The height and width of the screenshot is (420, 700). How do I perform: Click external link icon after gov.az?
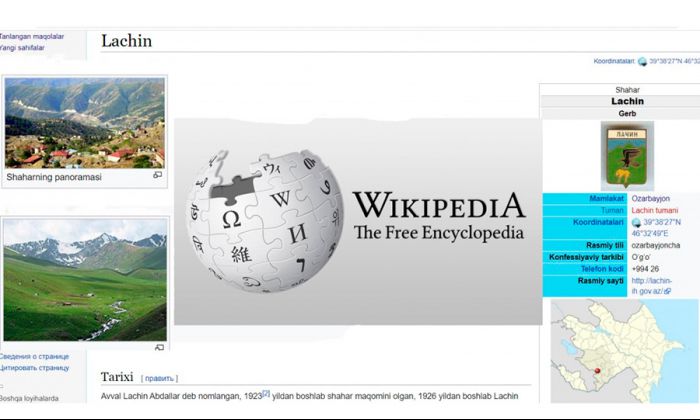coord(667,291)
